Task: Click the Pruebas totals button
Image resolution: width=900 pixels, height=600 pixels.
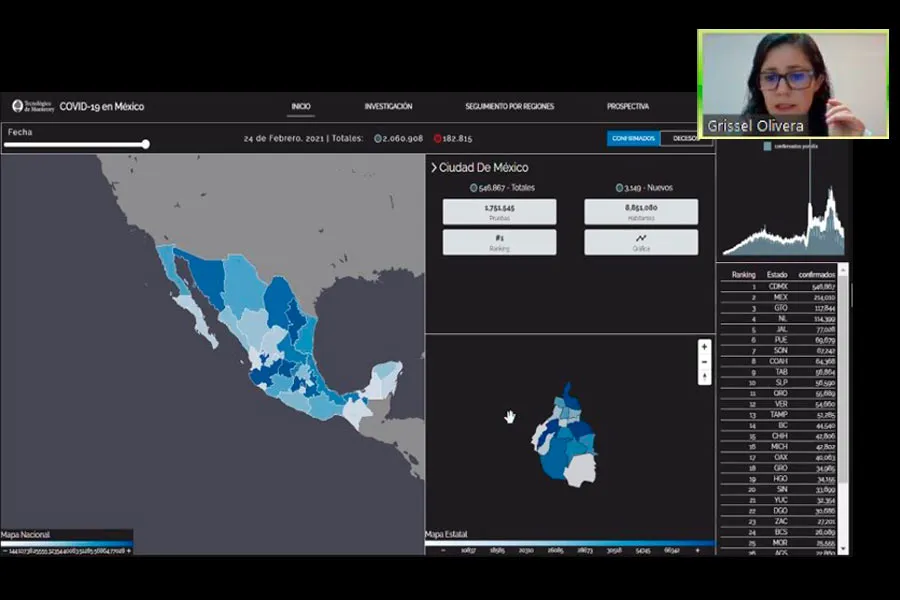Action: click(x=498, y=211)
